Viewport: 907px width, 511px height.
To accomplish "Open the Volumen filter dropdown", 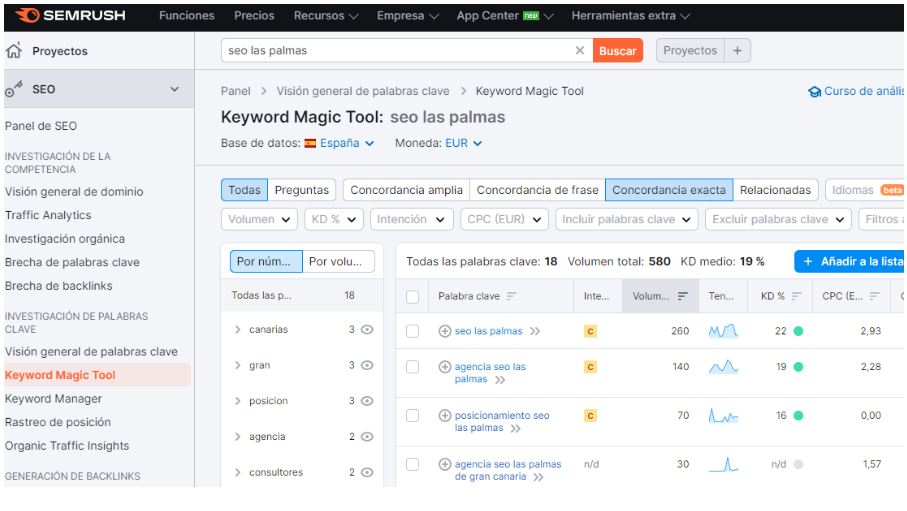I will pyautogui.click(x=259, y=219).
